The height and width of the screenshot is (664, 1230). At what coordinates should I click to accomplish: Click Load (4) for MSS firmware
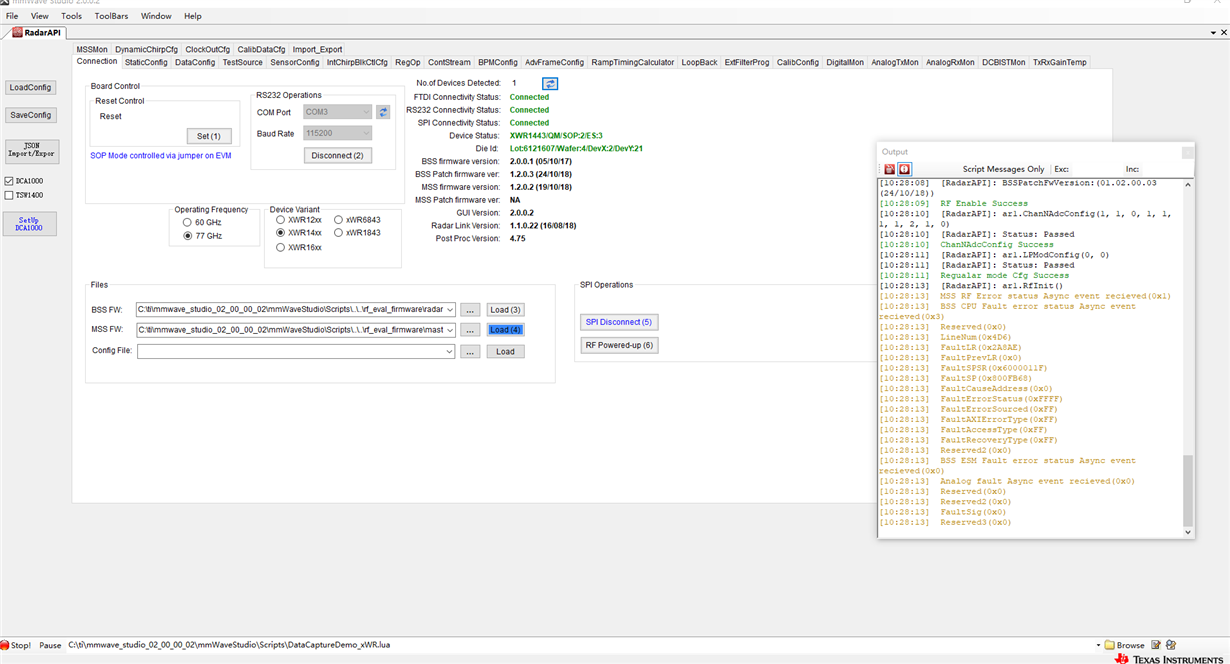coord(505,330)
